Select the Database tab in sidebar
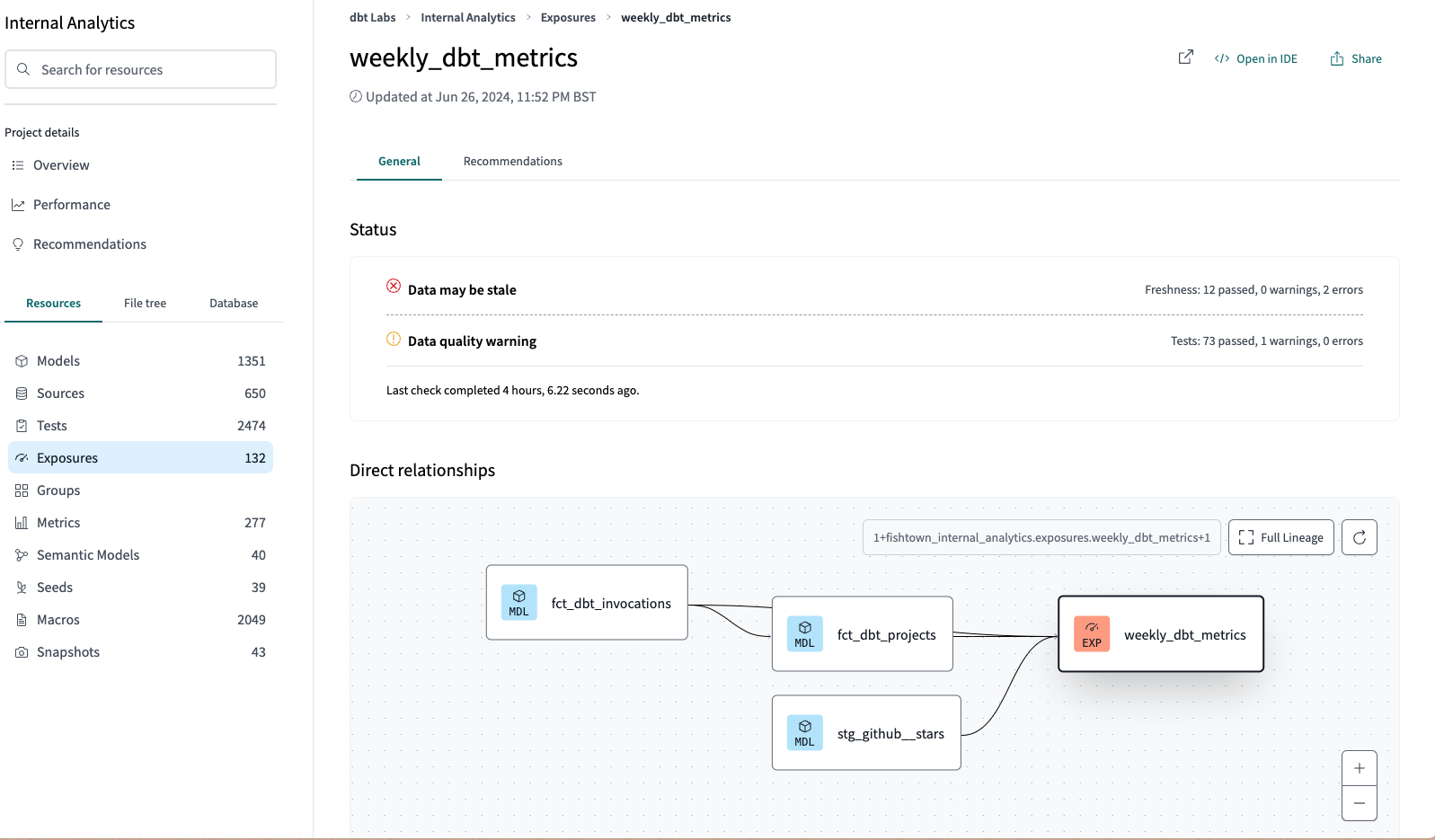This screenshot has height=840, width=1435. (x=234, y=304)
